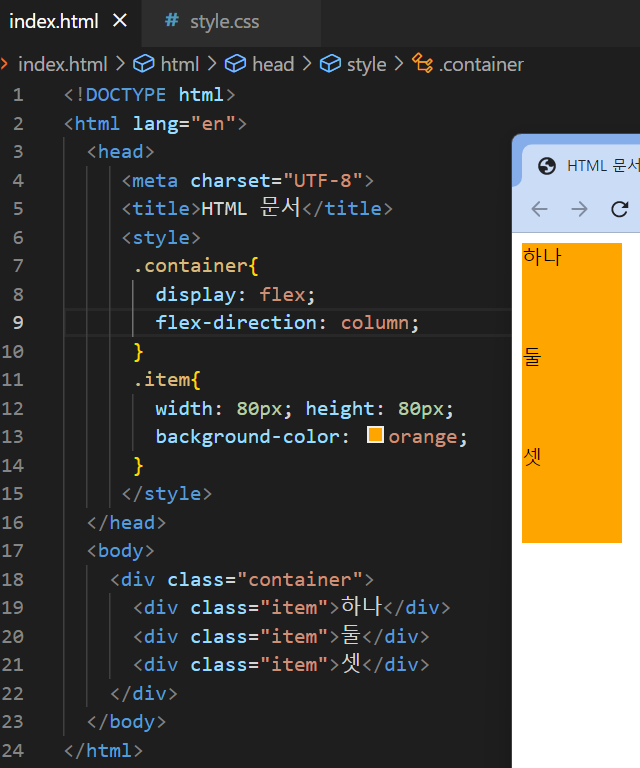Click 'HTML 문서' title text in code
640x768 pixels.
251,209
